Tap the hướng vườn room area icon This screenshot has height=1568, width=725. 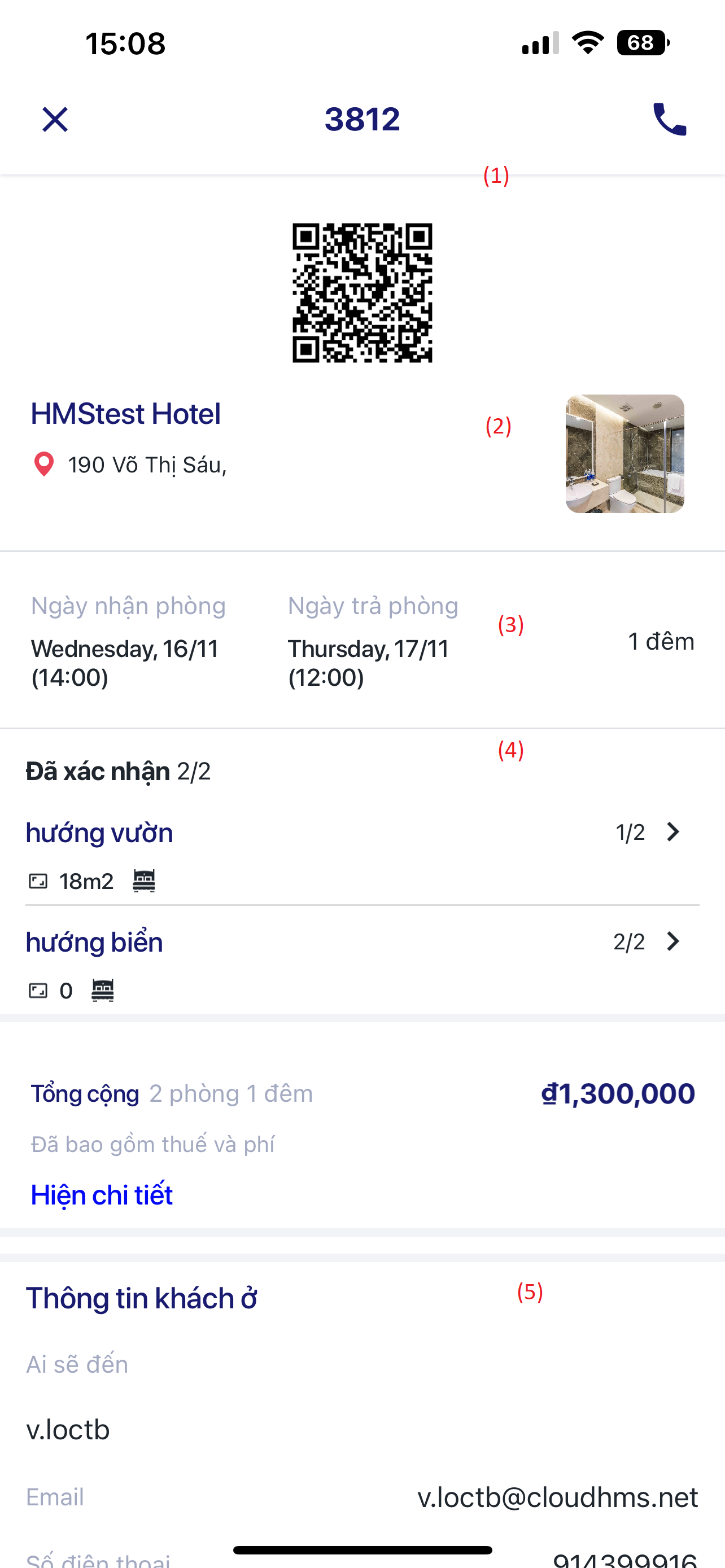[38, 882]
